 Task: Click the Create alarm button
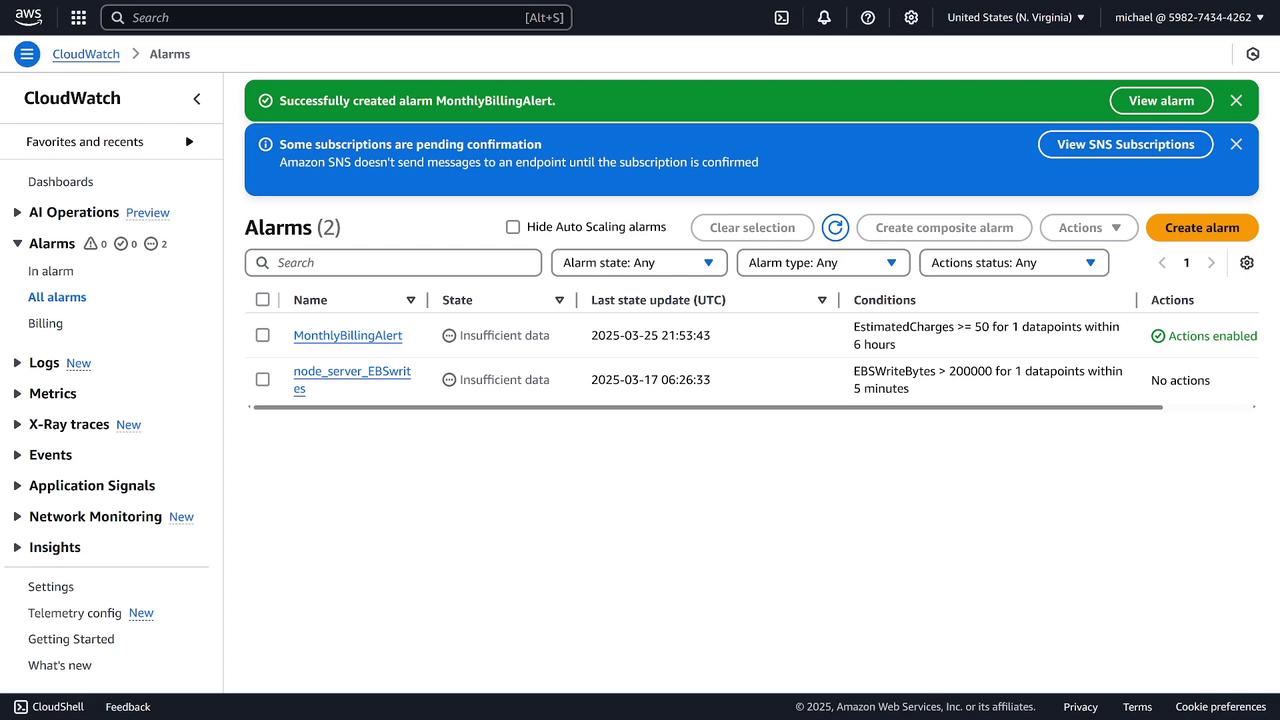pos(1201,228)
